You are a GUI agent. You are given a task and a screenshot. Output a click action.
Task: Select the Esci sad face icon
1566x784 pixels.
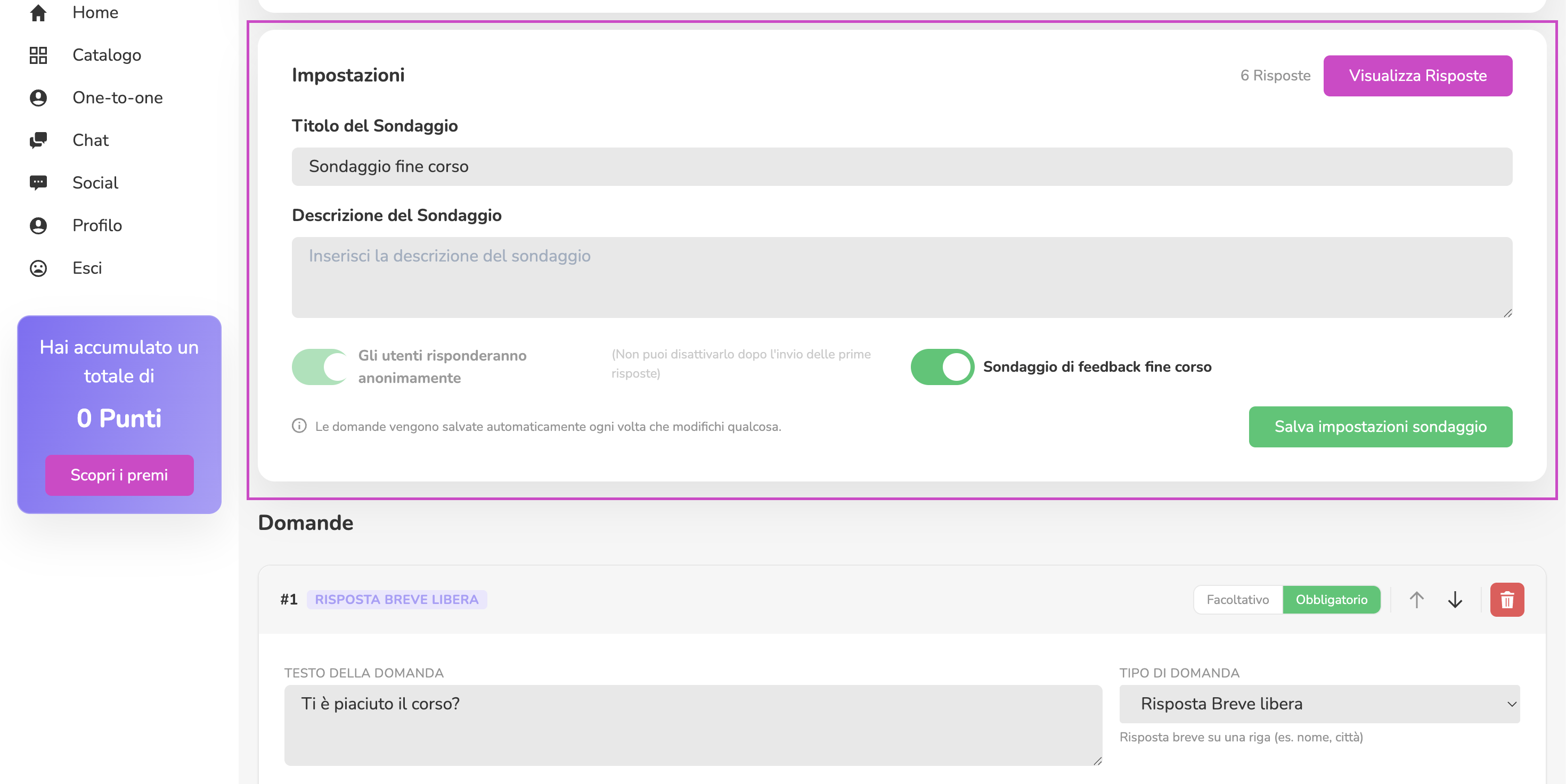tap(38, 268)
